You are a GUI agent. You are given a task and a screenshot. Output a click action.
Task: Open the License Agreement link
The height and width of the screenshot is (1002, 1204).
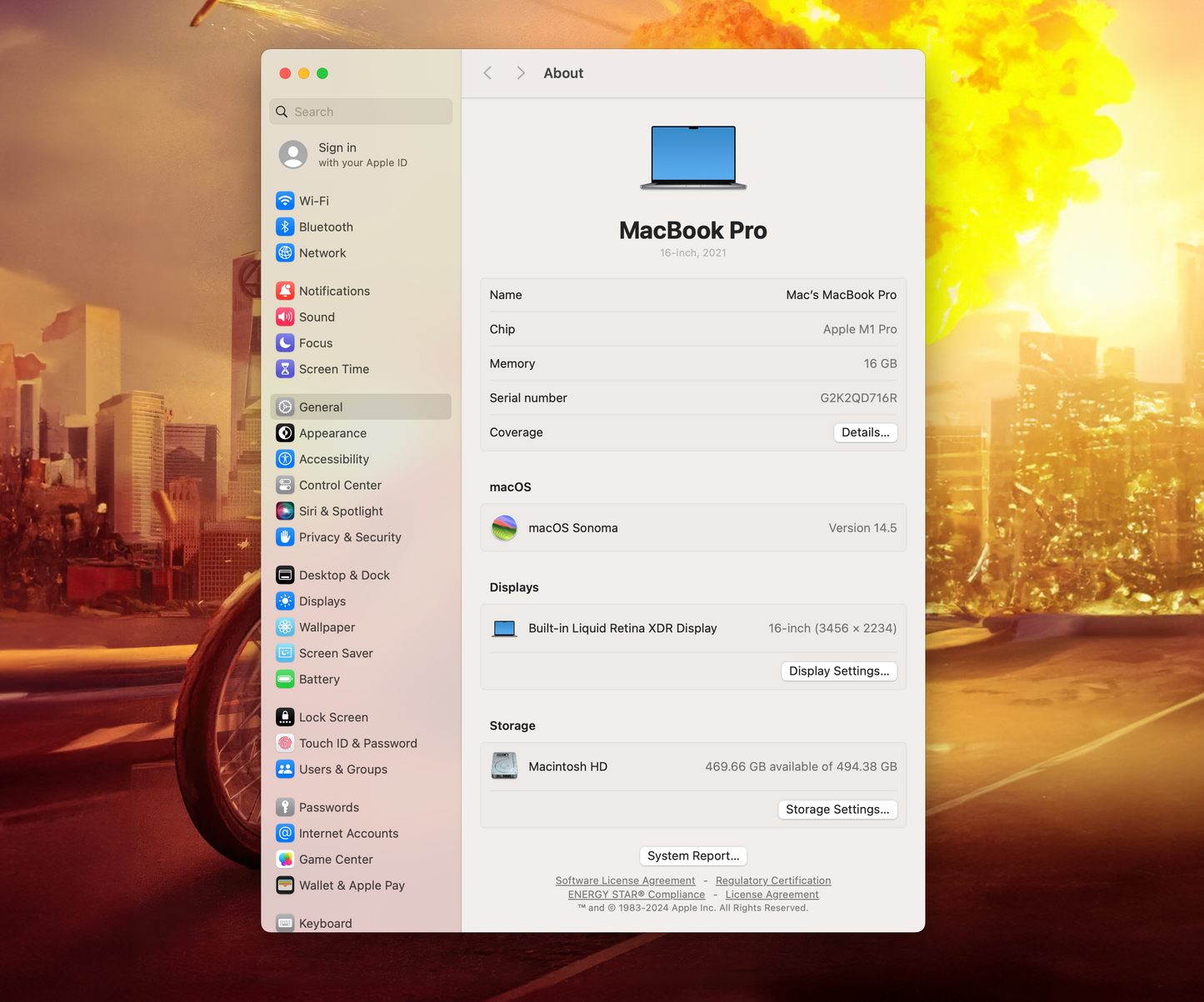(772, 895)
